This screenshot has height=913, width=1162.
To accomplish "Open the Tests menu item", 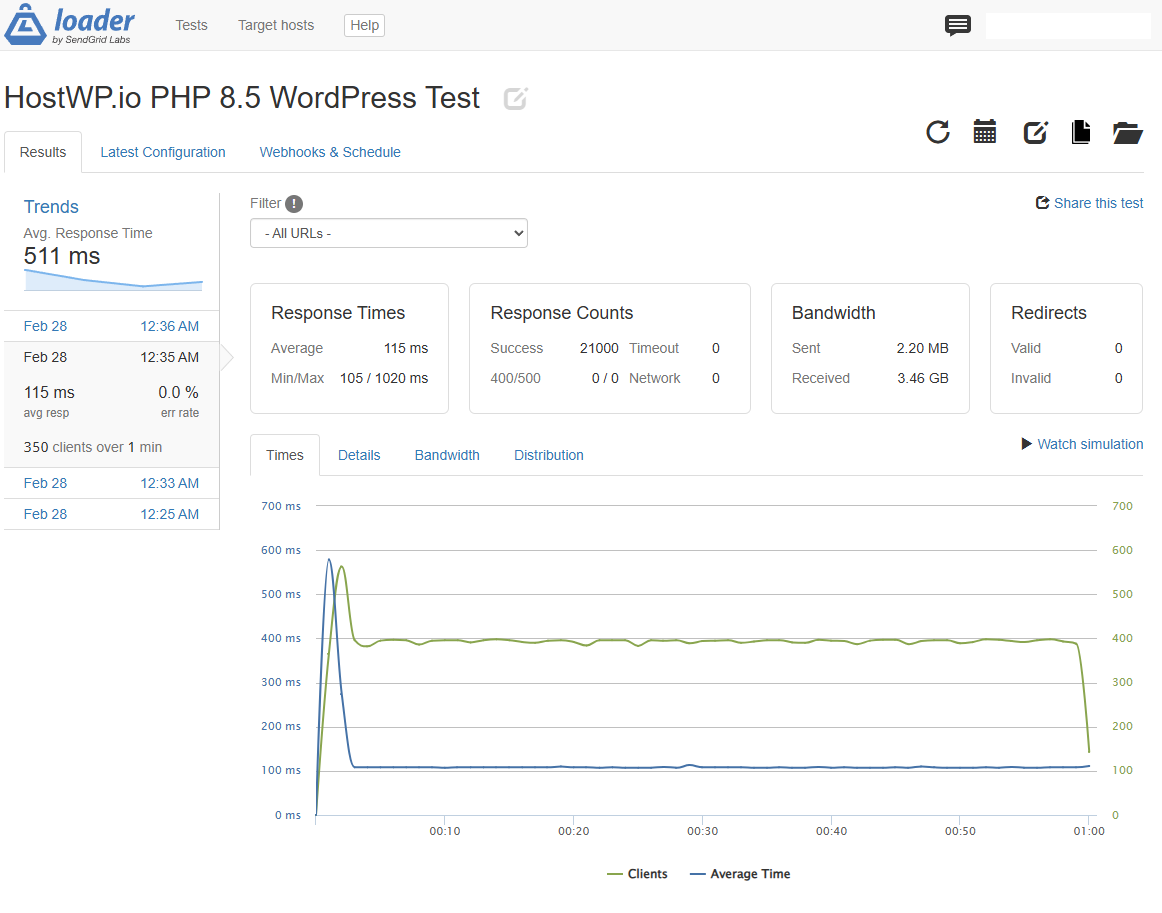I will [191, 25].
